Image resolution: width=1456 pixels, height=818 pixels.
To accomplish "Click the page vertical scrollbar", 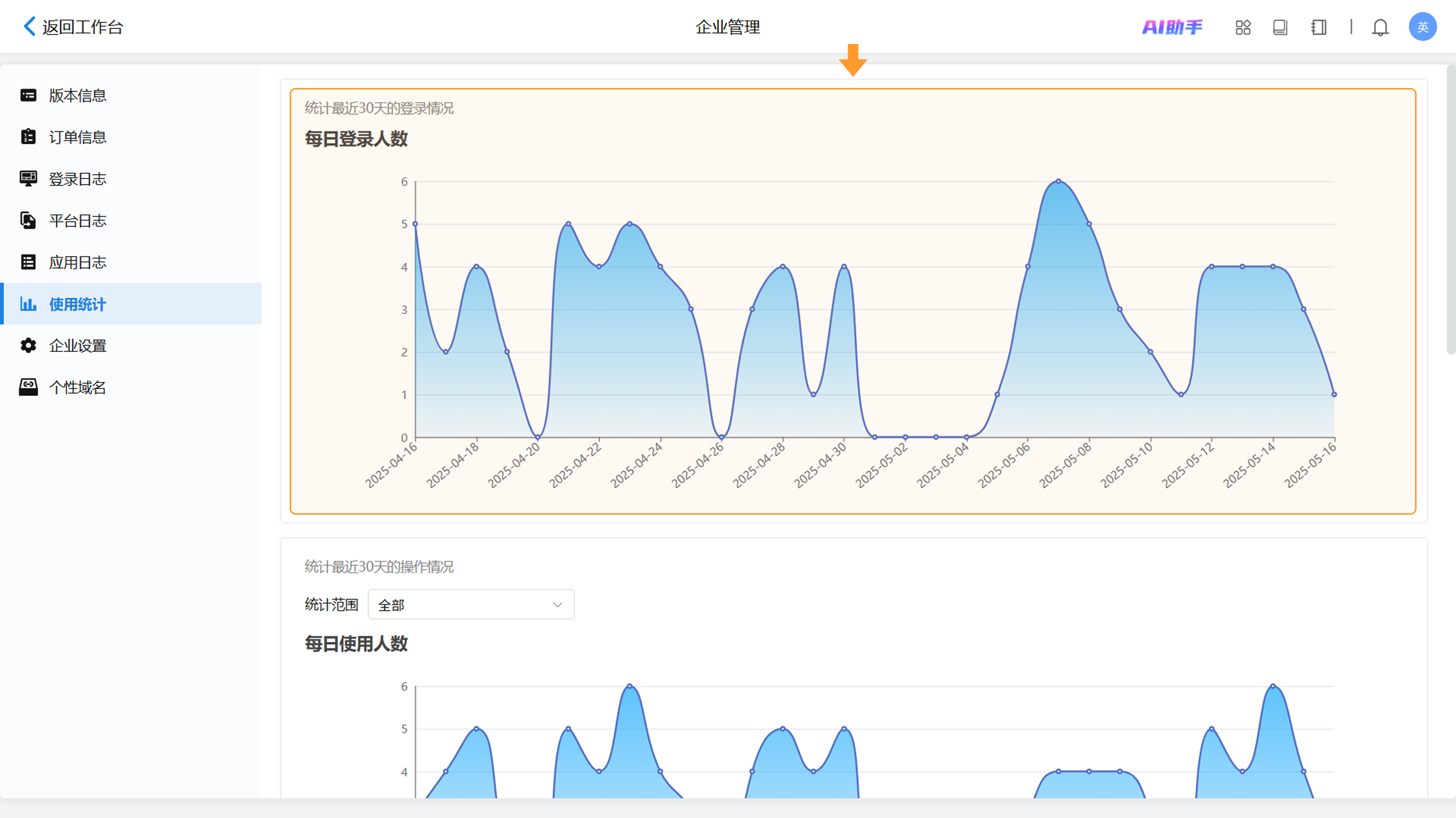I will pyautogui.click(x=1451, y=209).
